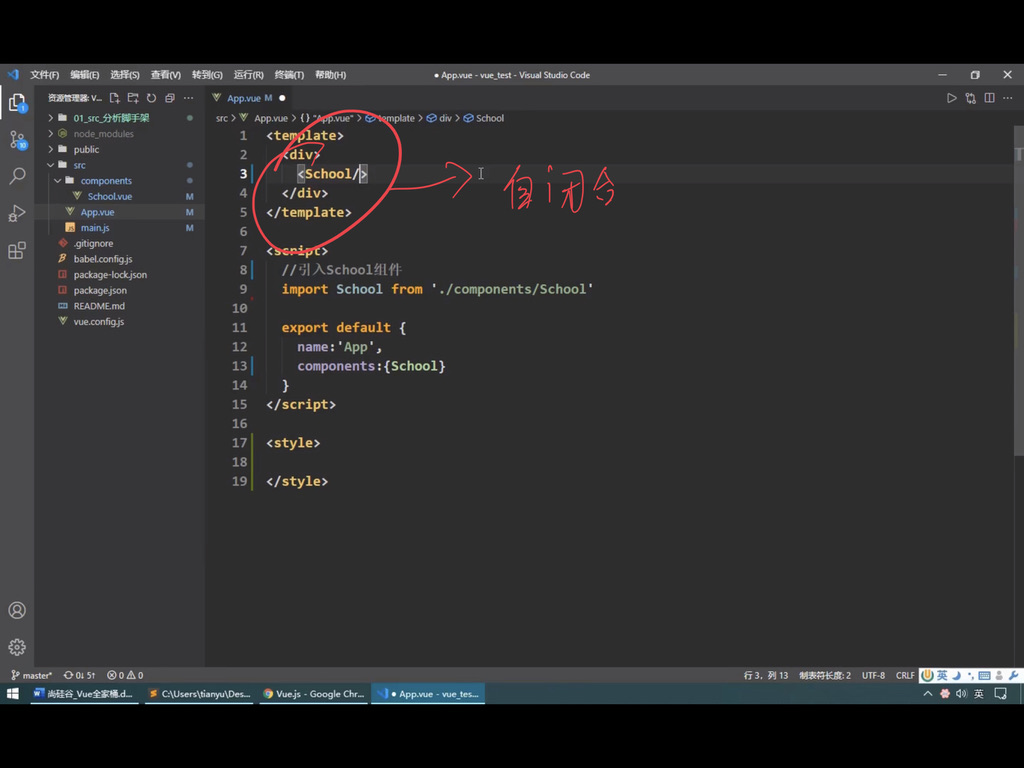
Task: Open the volume control in tray
Action: pos(961,694)
